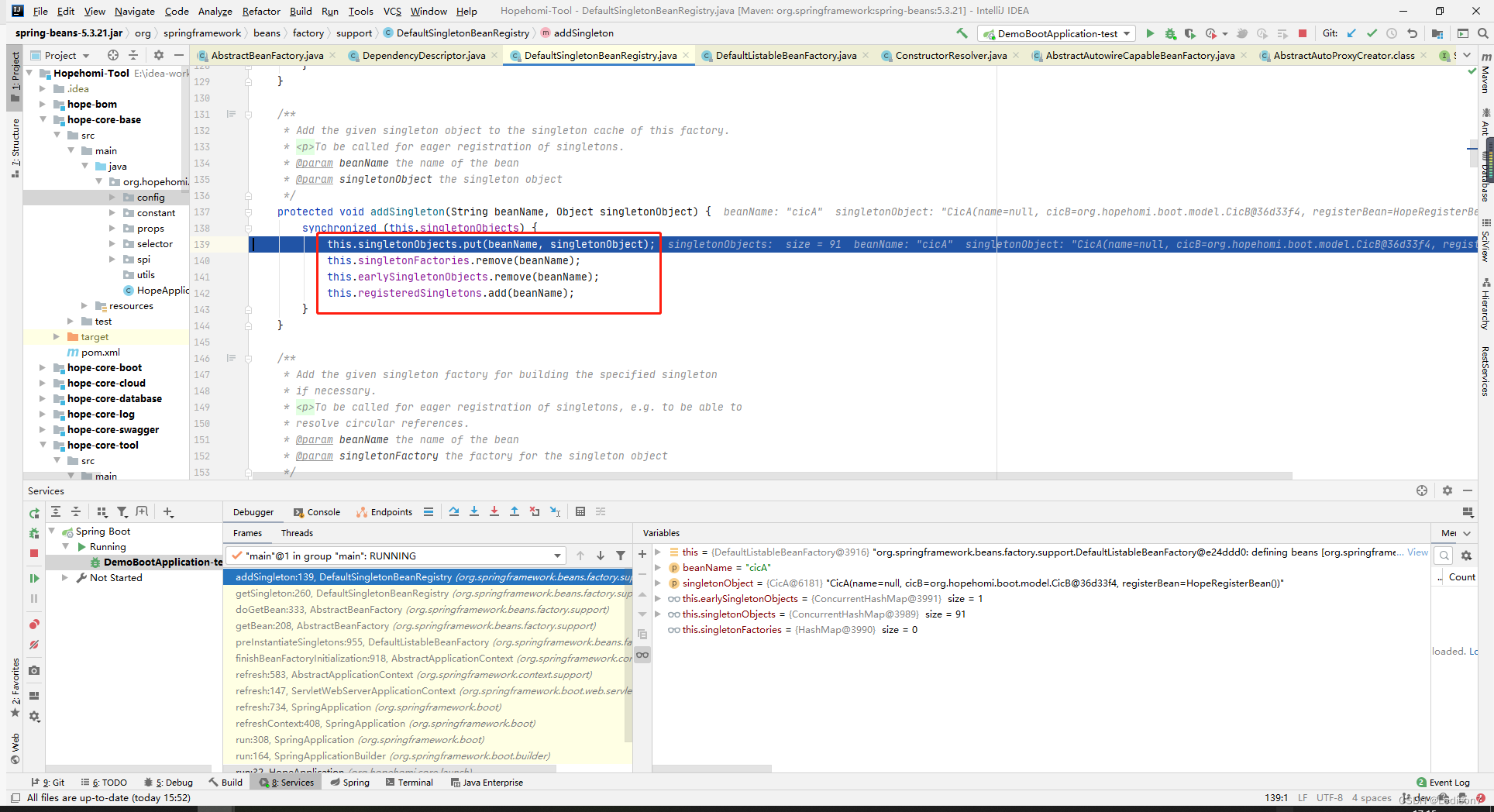
Task: Toggle the Web tool window sidebar button
Action: [15, 748]
